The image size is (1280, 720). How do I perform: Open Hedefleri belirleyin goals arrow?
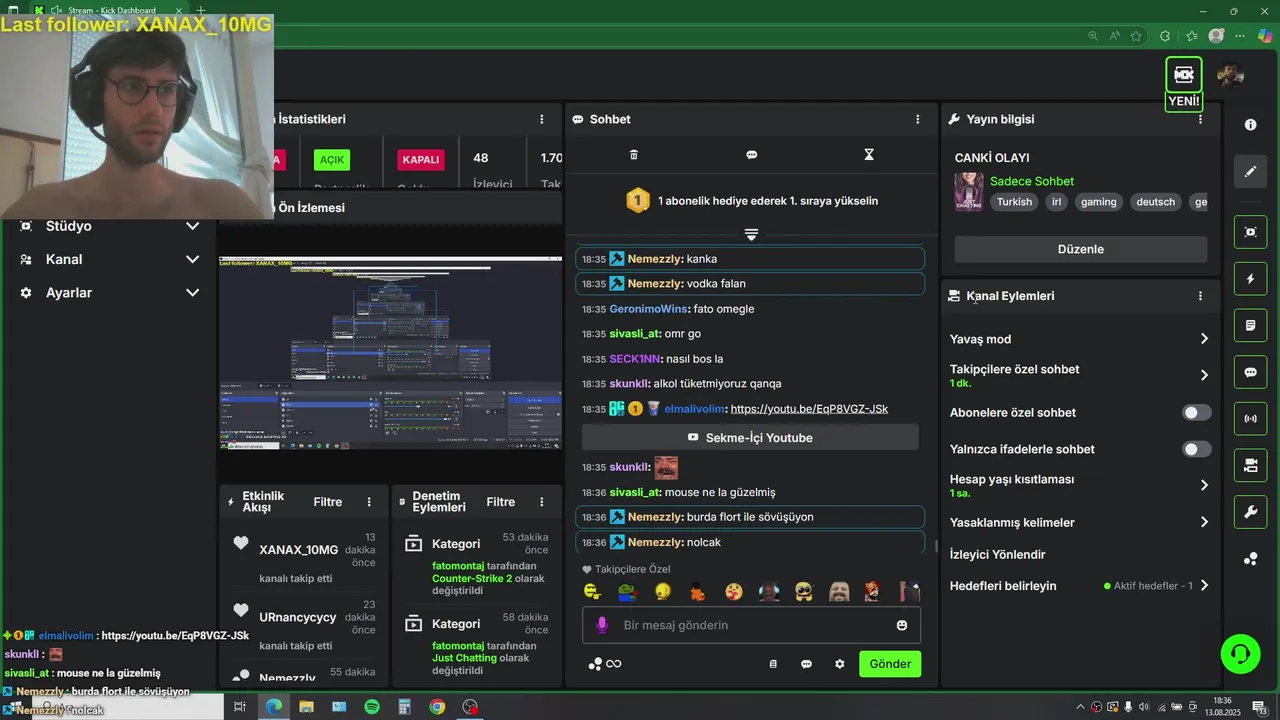(x=1204, y=586)
